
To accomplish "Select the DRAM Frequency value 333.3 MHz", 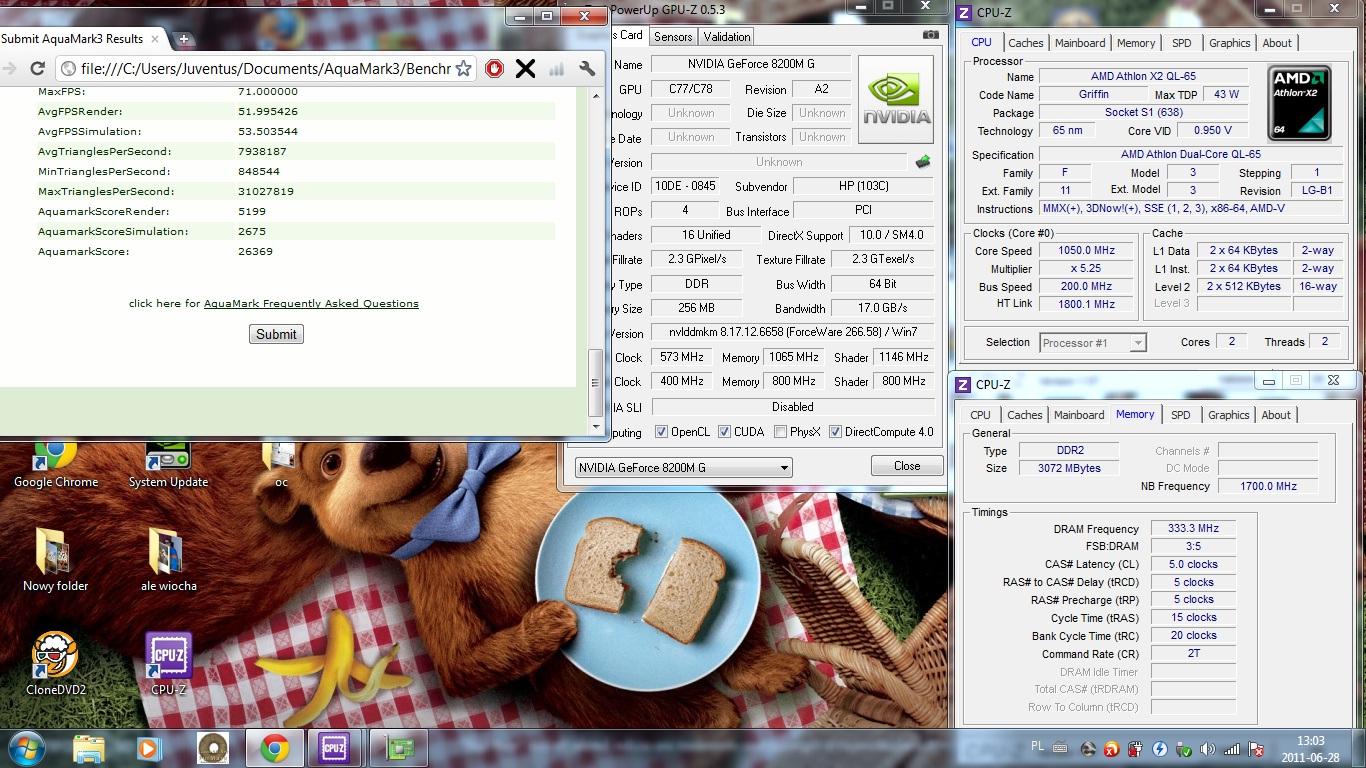I will 1193,529.
